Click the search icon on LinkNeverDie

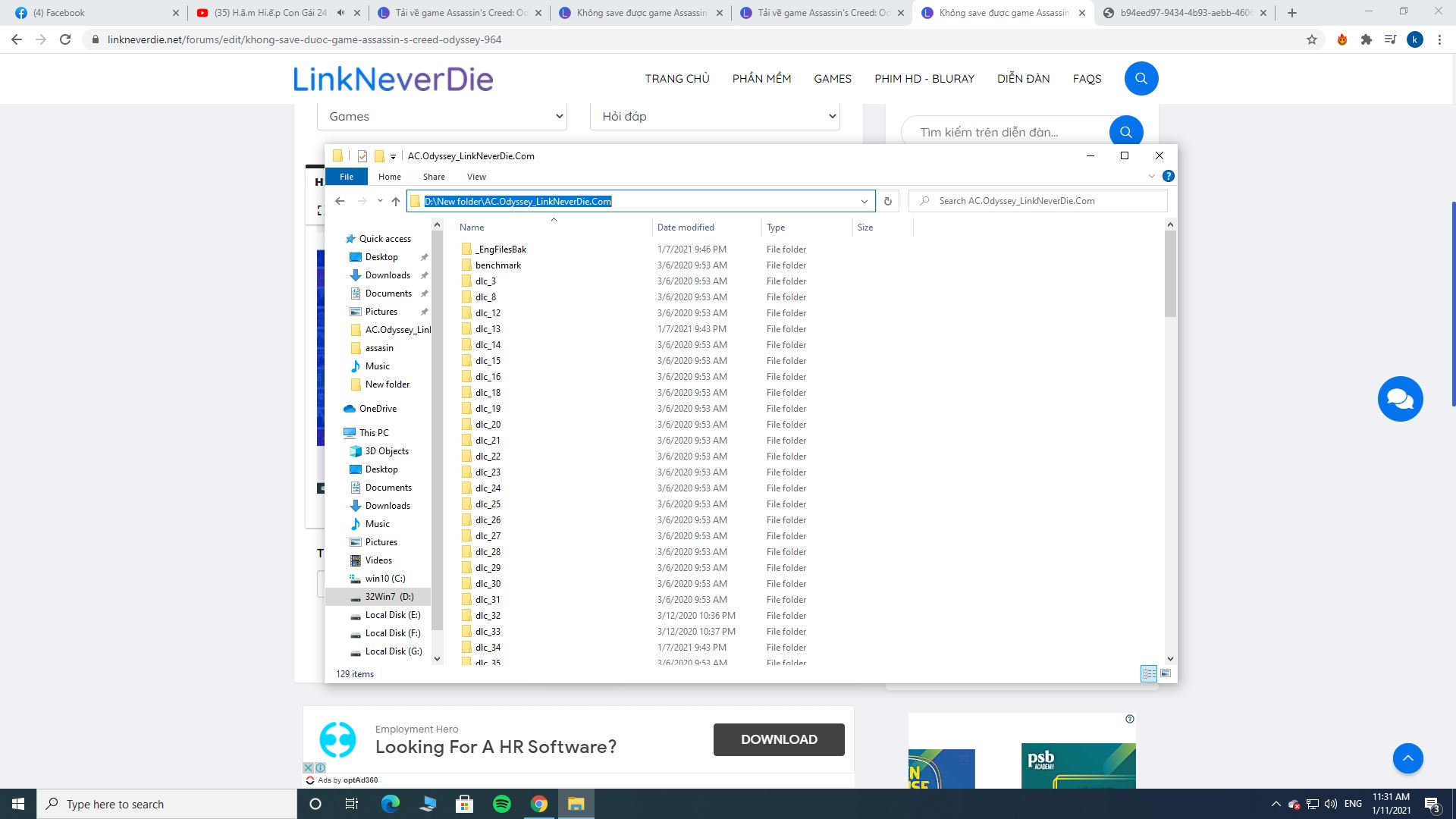click(1141, 78)
